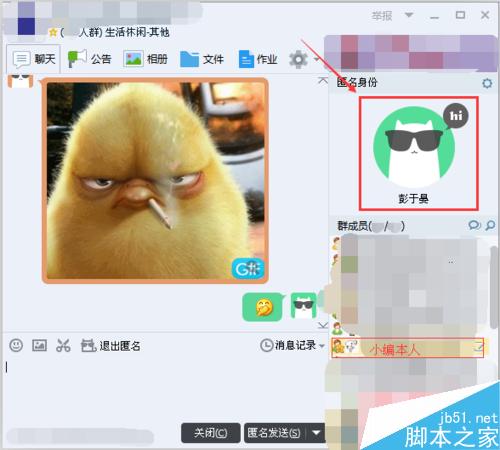The width and height of the screenshot is (500, 450).
Task: Open the title bar dropdown arrow next to 举报
Action: point(409,15)
